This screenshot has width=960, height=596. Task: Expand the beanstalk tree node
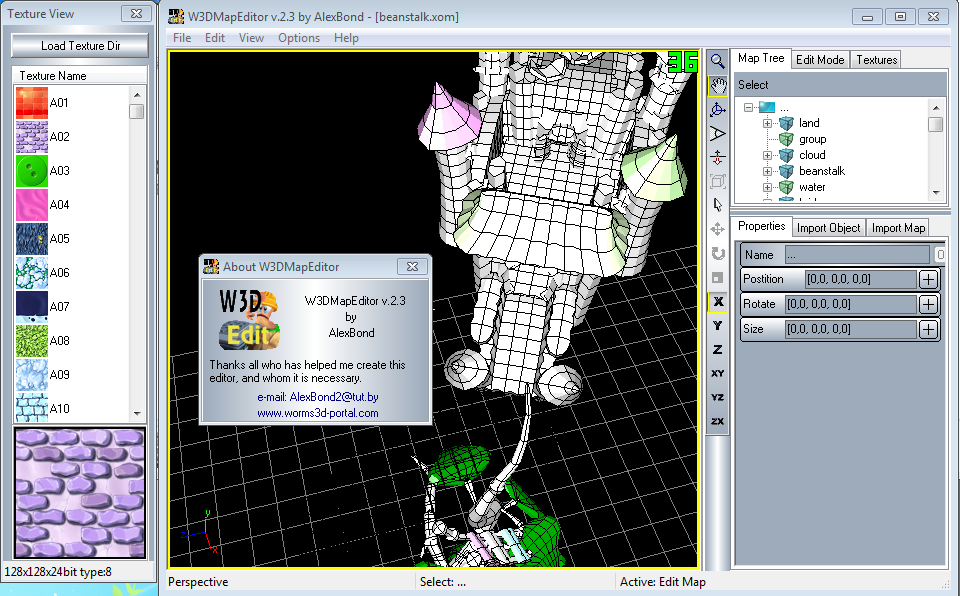pos(768,171)
